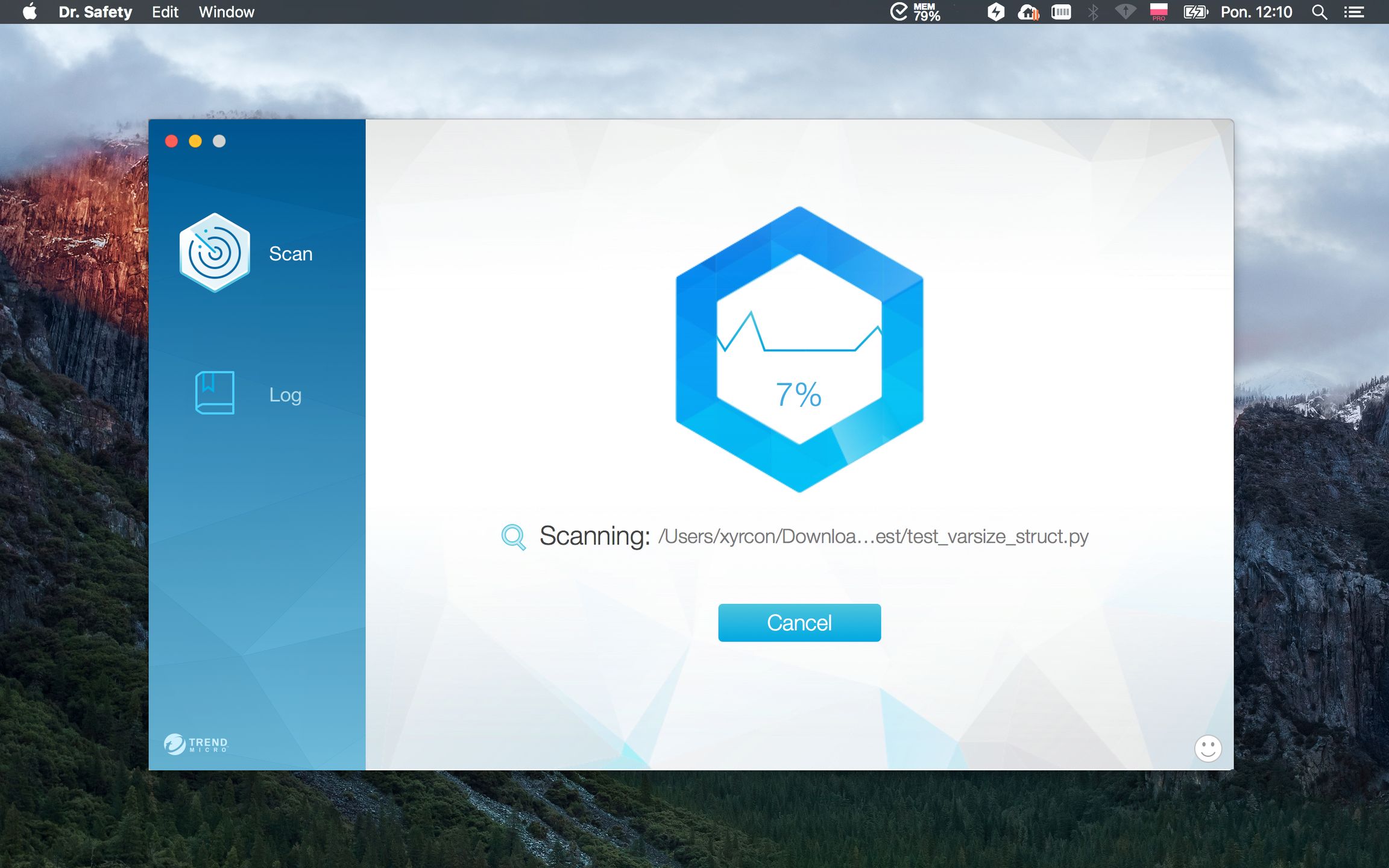Click the smiley feedback face icon

[1208, 748]
